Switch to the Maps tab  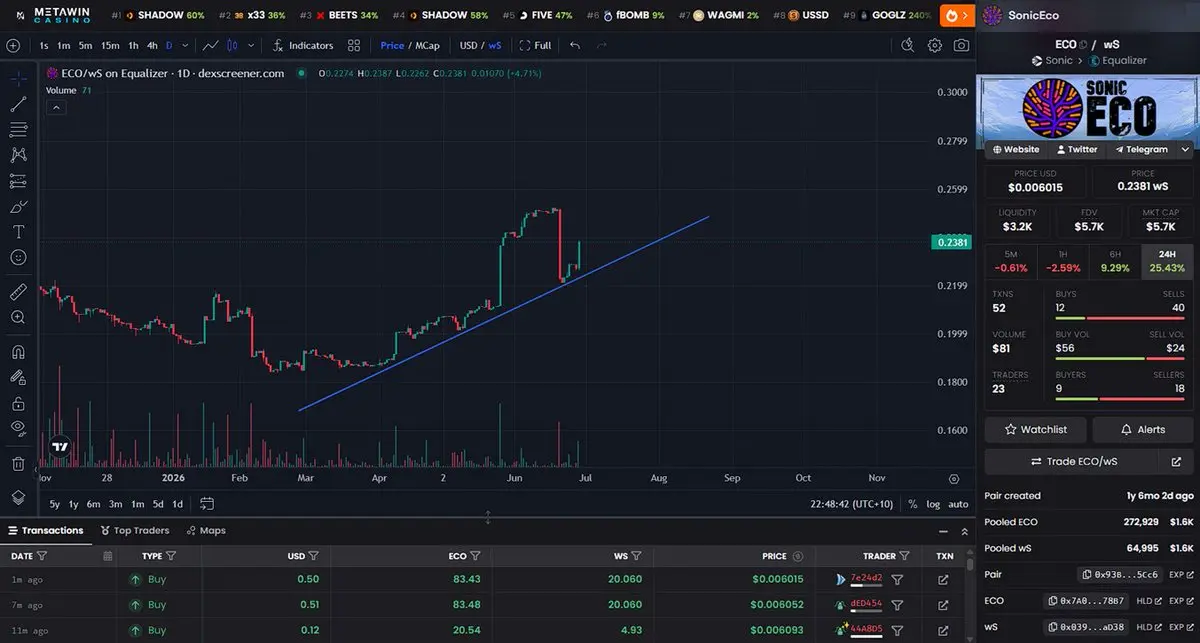(x=205, y=531)
